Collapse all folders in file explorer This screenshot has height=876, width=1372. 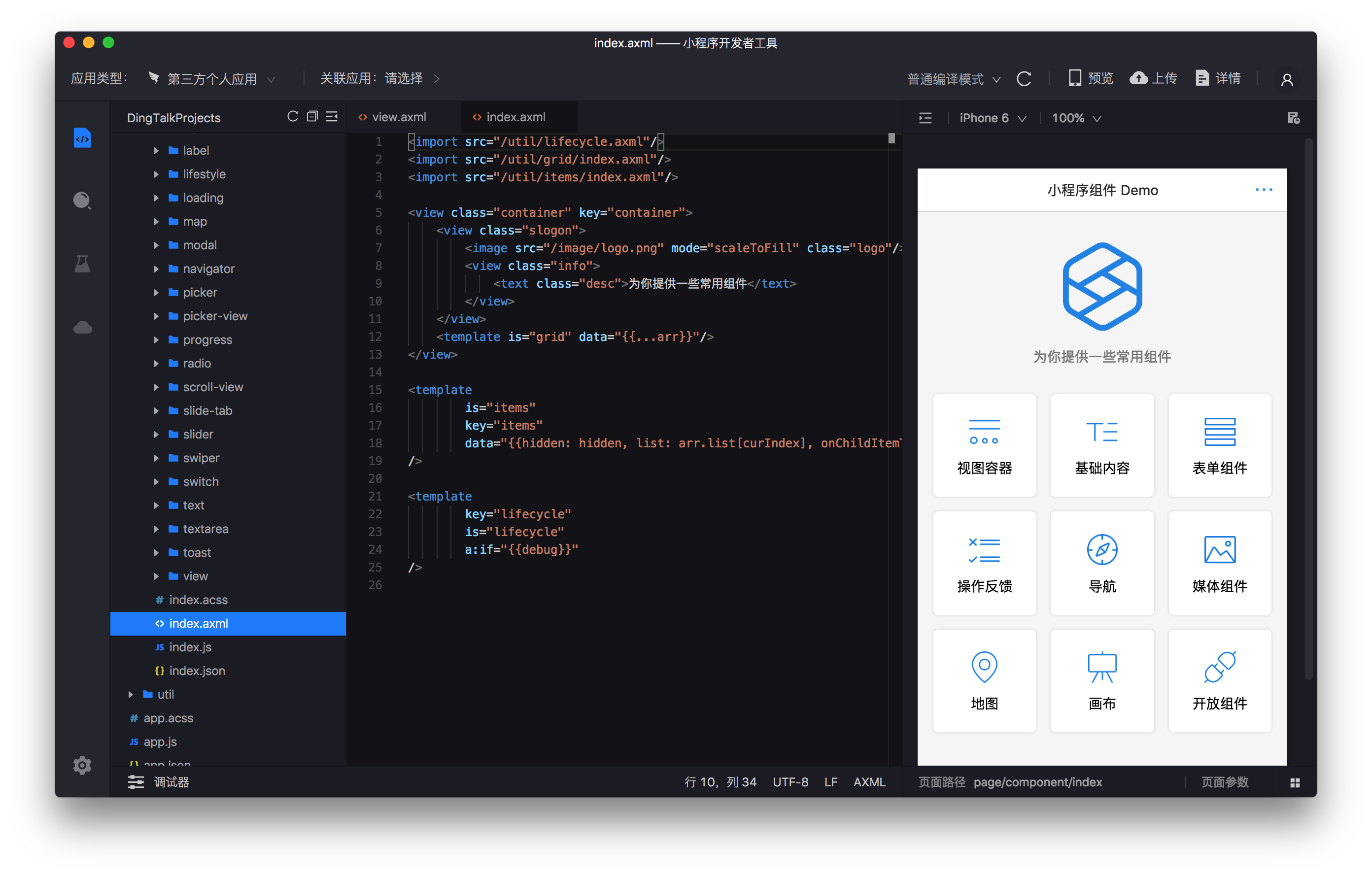(311, 117)
